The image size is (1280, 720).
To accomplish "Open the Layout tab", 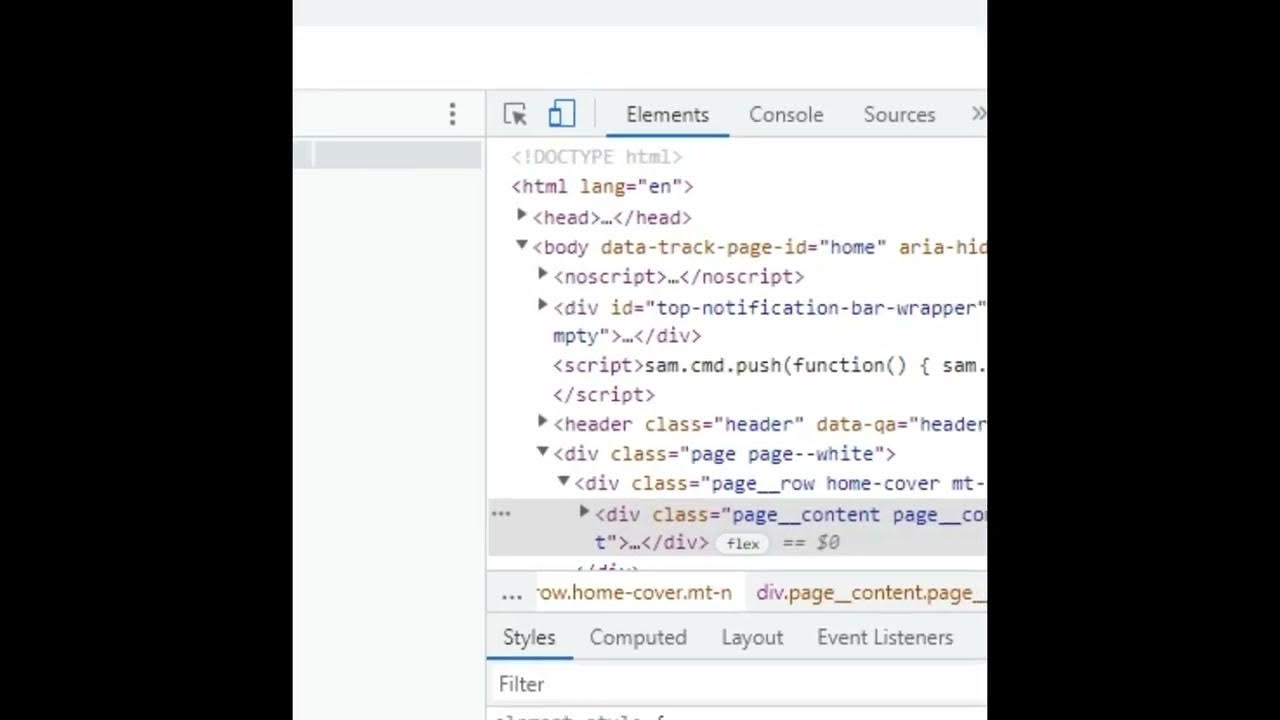I will click(752, 637).
